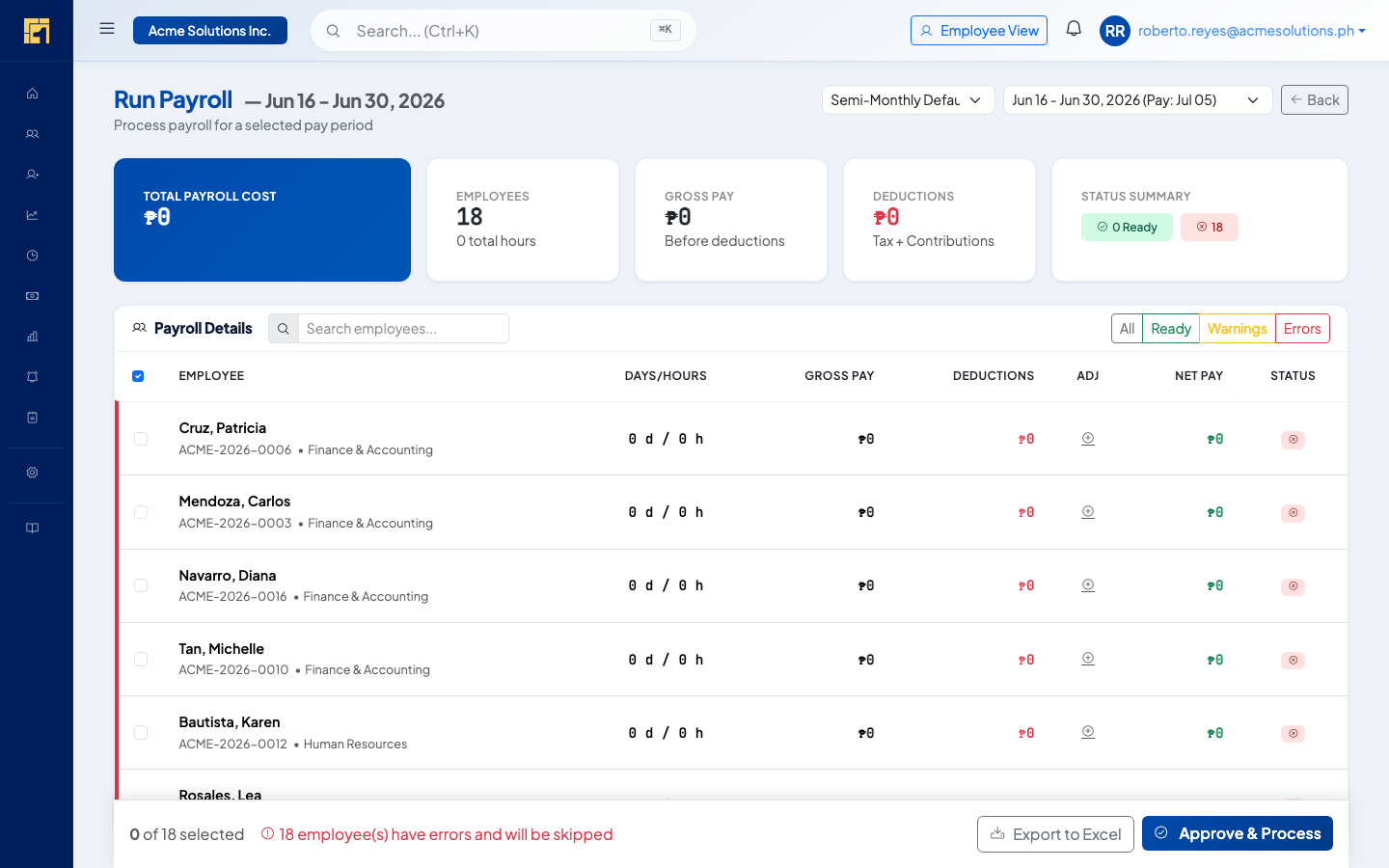Click the Employees column header

click(211, 376)
